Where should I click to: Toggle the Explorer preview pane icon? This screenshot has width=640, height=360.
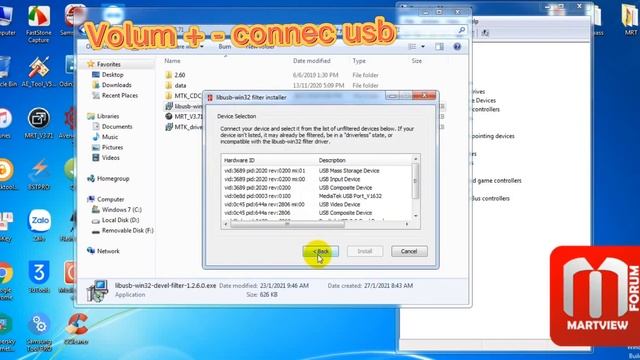[x=439, y=47]
